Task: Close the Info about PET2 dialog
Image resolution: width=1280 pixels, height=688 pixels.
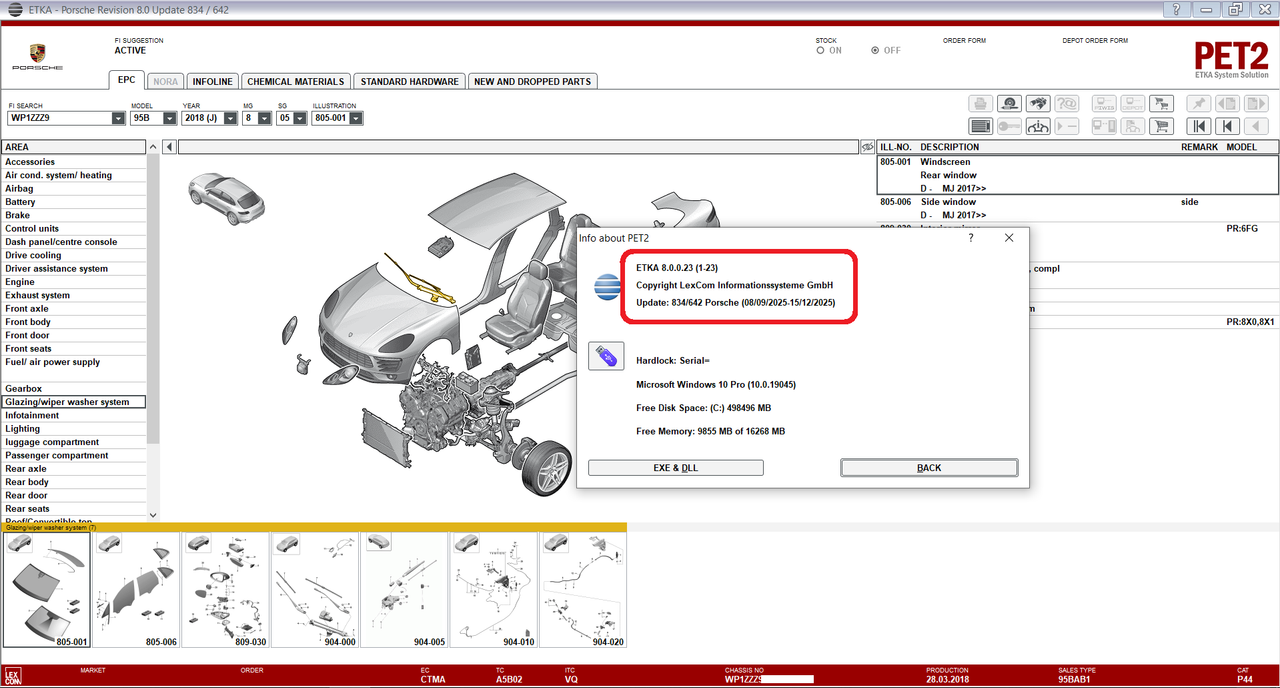Action: (x=1009, y=238)
